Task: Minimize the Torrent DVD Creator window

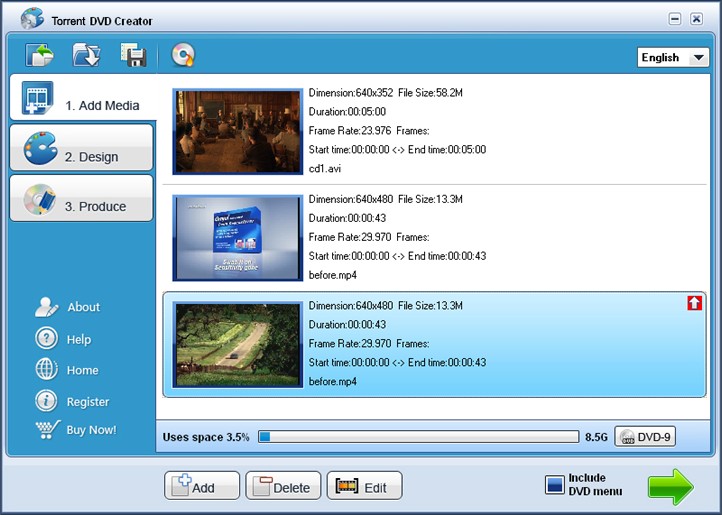Action: [675, 19]
